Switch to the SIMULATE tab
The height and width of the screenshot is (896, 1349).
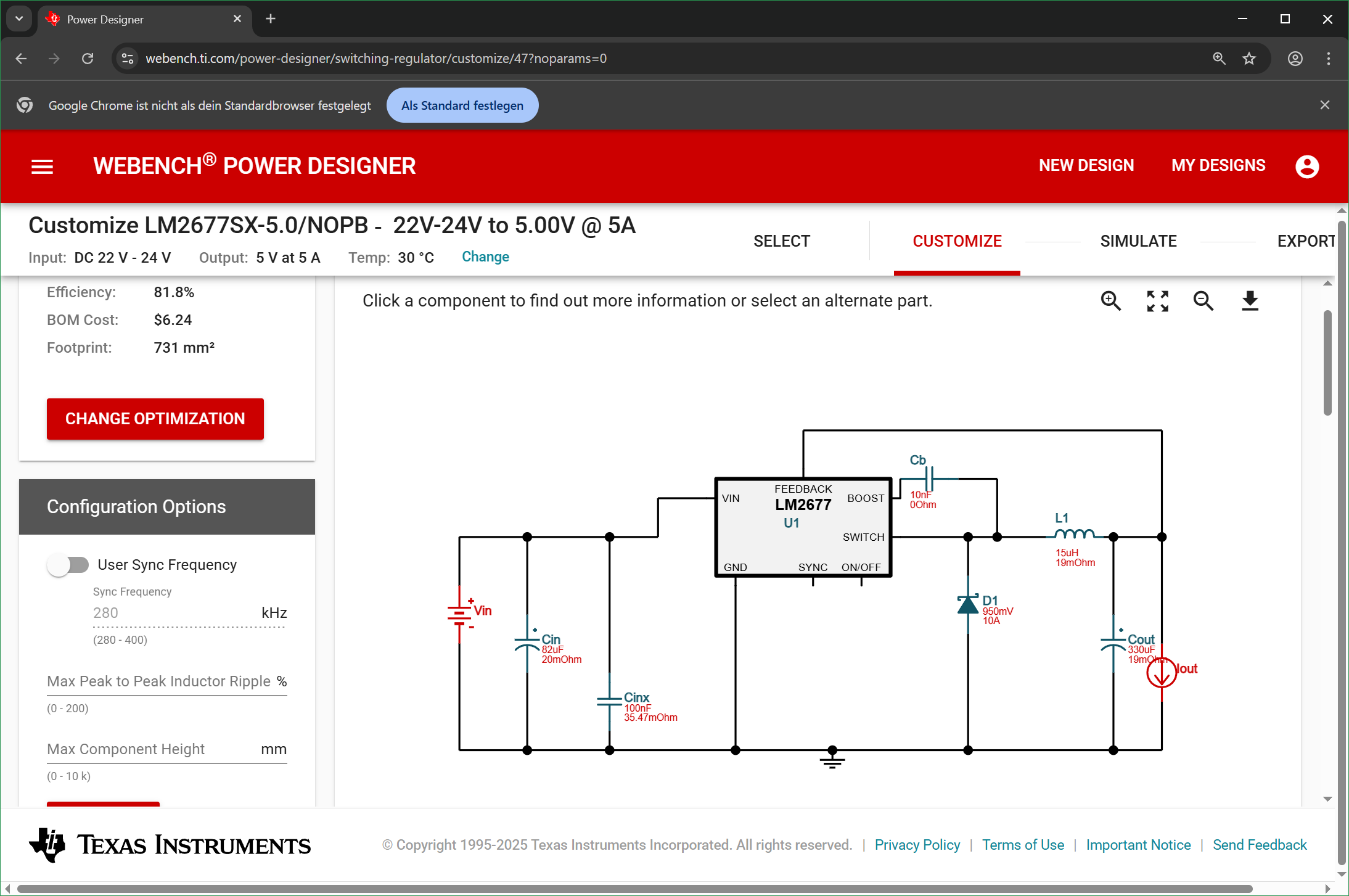1138,241
